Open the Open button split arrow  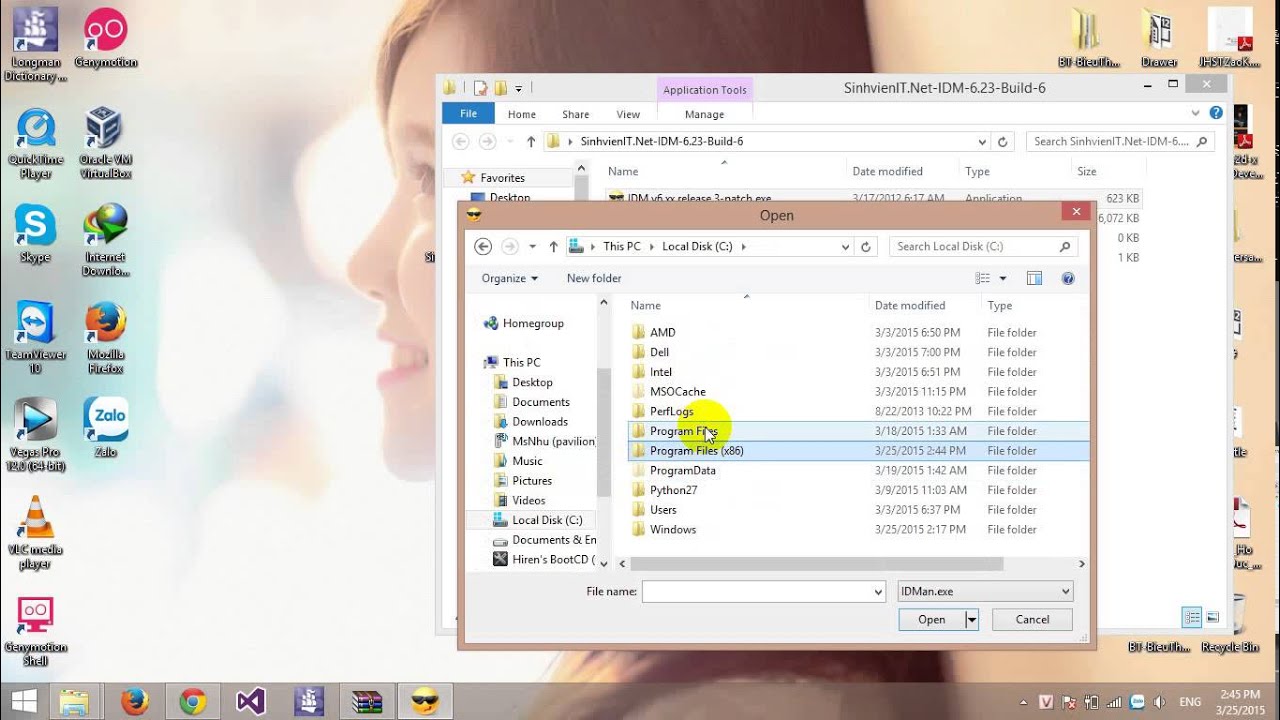971,620
